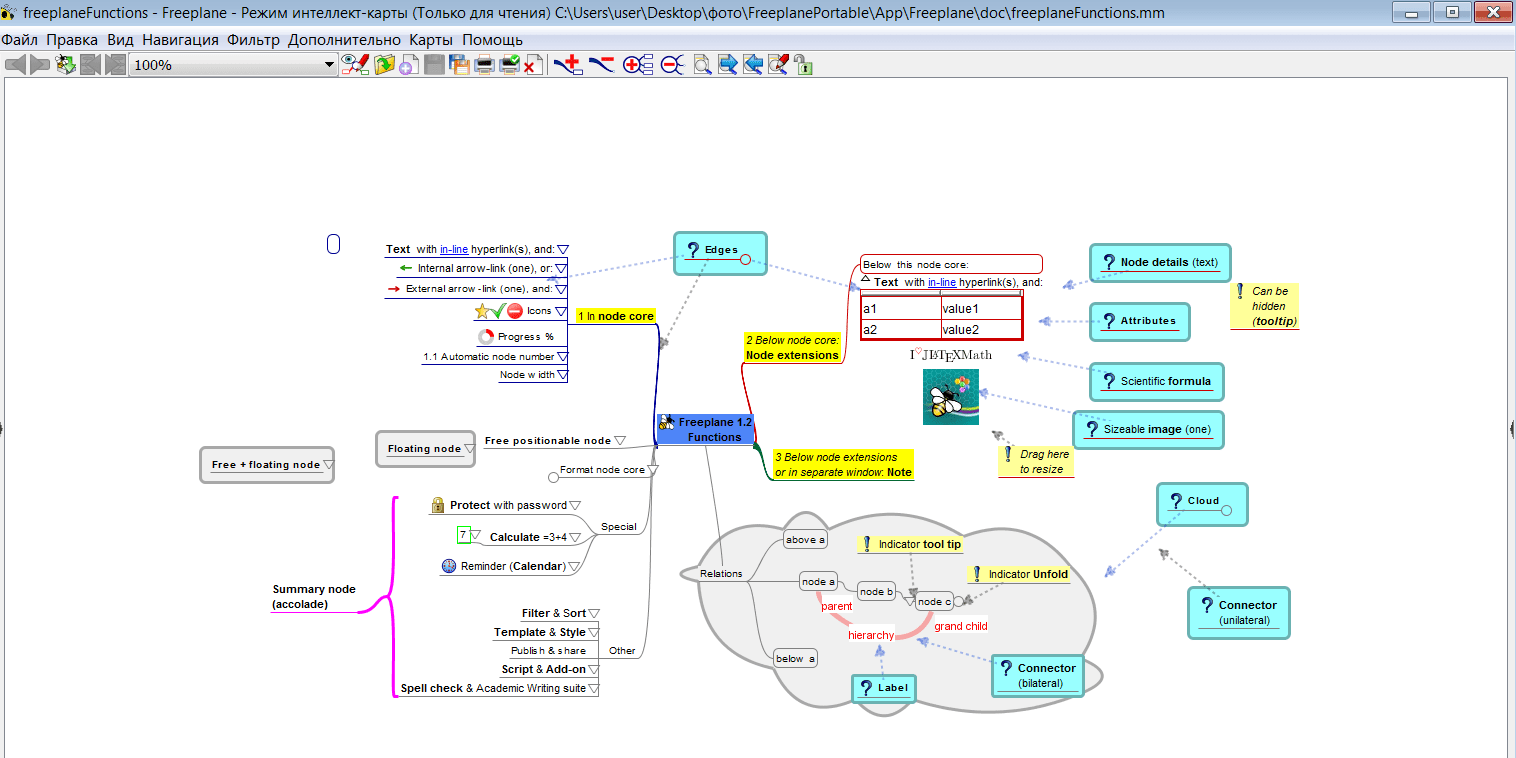Click the Progress % pie indicator
Screen dimensions: 1516x758
tap(485, 337)
